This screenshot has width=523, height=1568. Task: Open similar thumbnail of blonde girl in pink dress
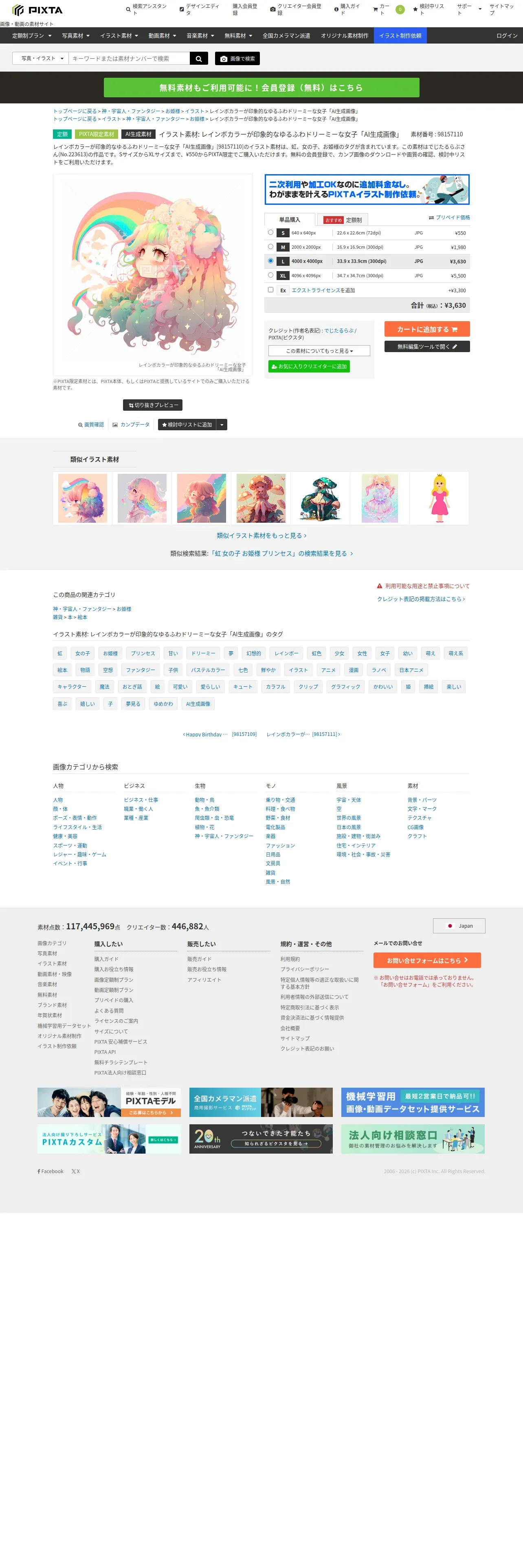(x=439, y=498)
